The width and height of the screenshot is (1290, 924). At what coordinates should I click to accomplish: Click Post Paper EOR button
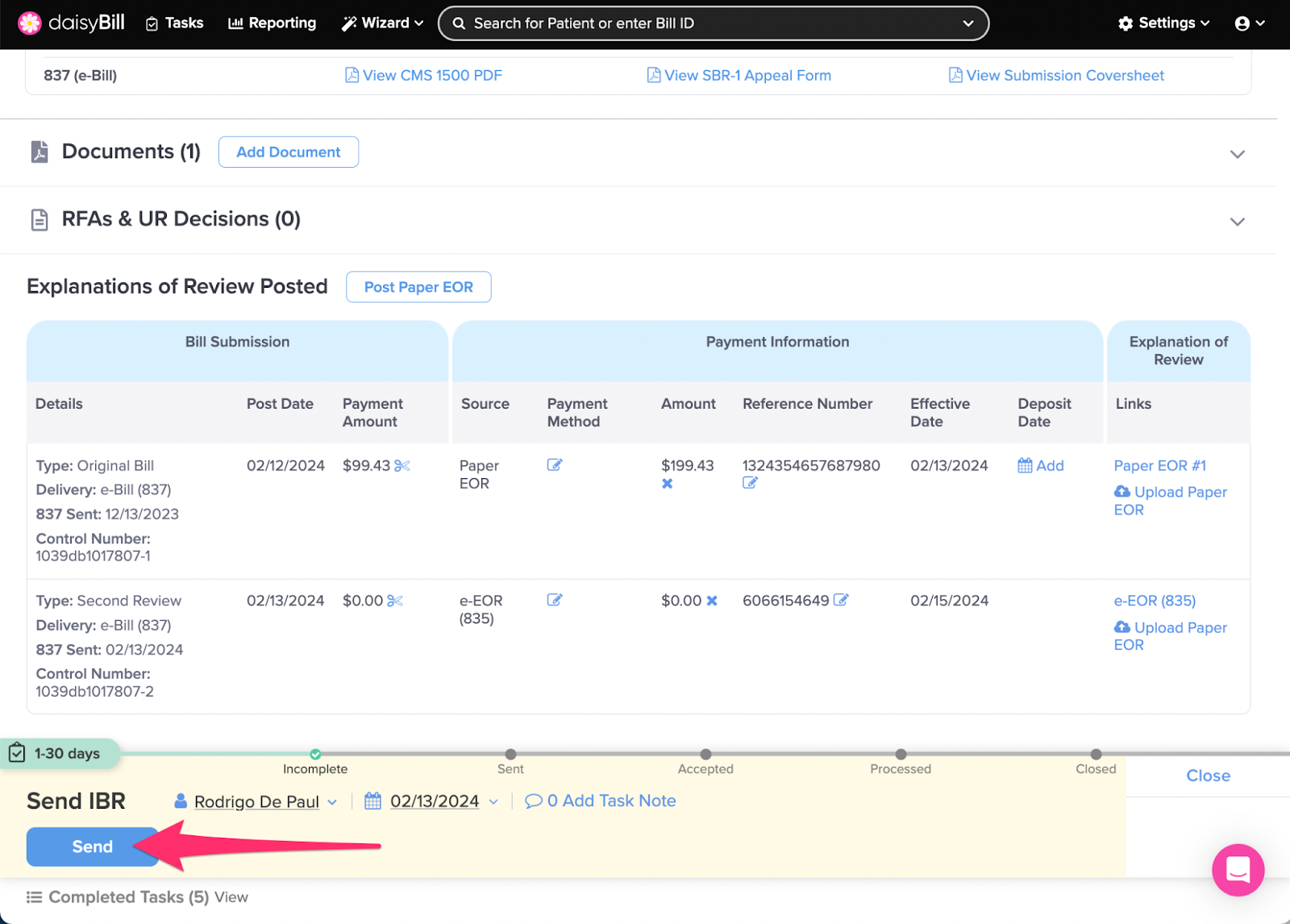[418, 287]
